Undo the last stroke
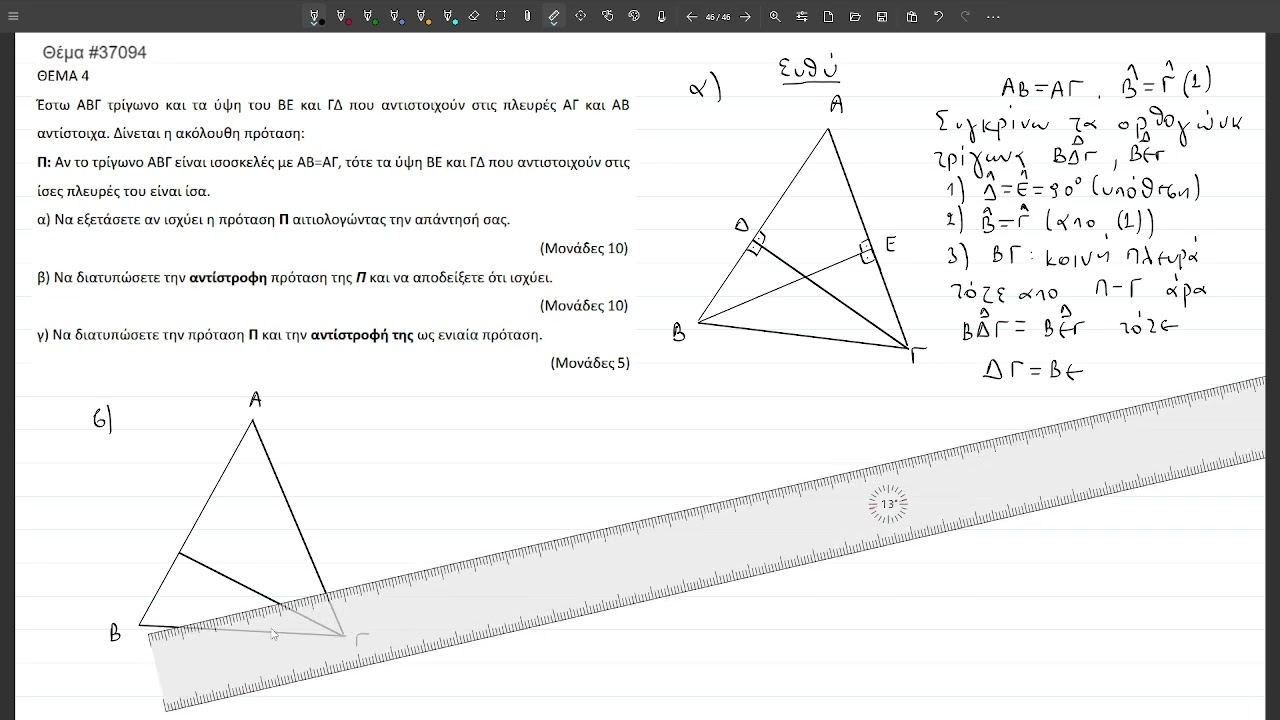This screenshot has height=720, width=1280. pos(938,16)
